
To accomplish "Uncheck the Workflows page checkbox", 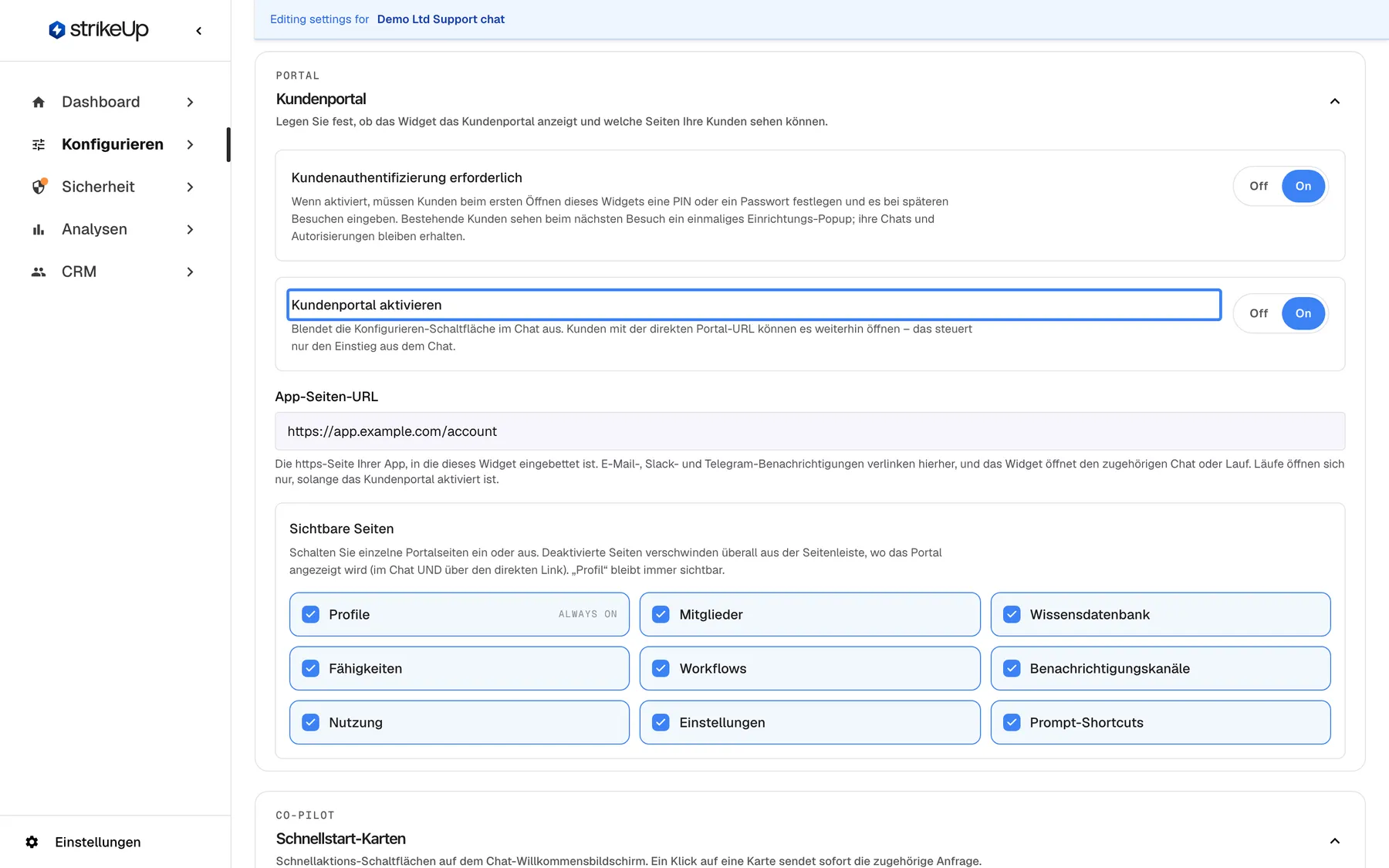I will pyautogui.click(x=661, y=668).
